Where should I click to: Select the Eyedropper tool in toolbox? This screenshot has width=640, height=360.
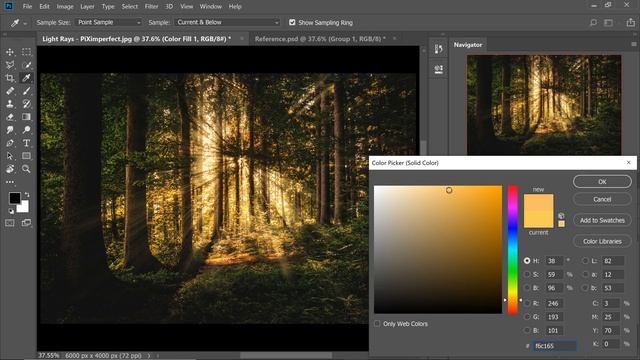click(x=27, y=78)
